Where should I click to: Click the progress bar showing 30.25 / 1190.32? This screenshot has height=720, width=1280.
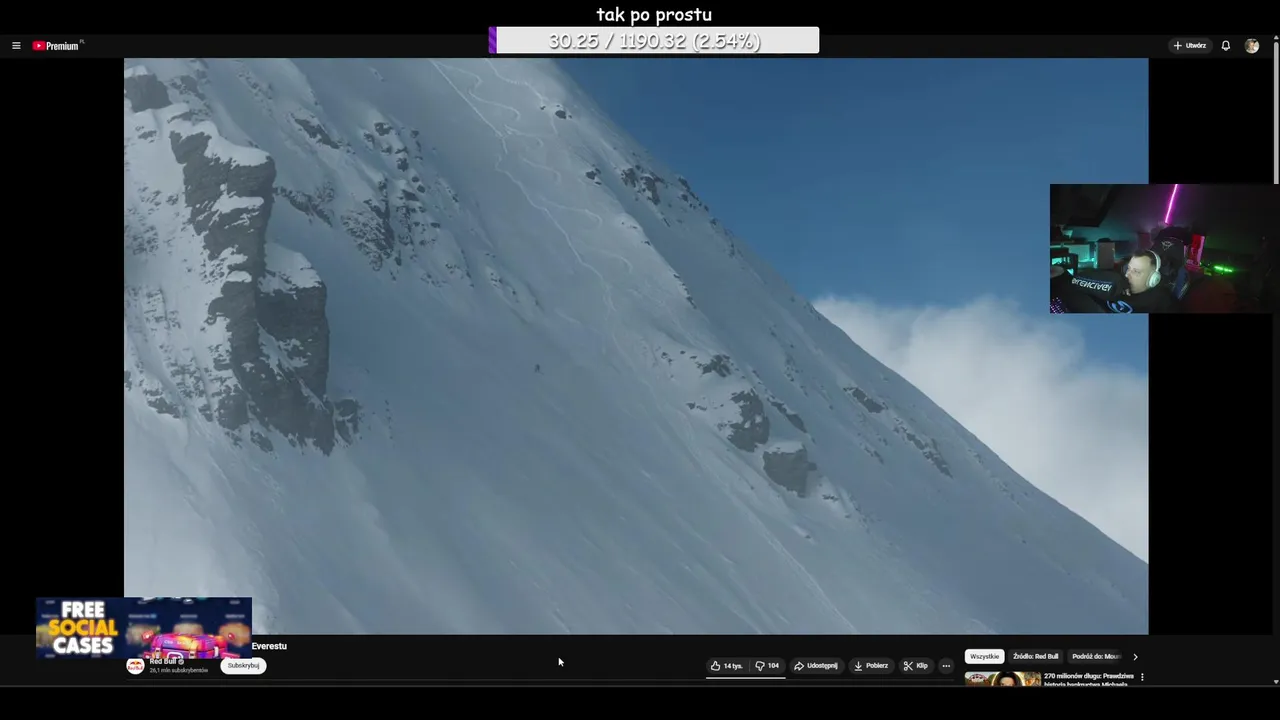click(654, 40)
